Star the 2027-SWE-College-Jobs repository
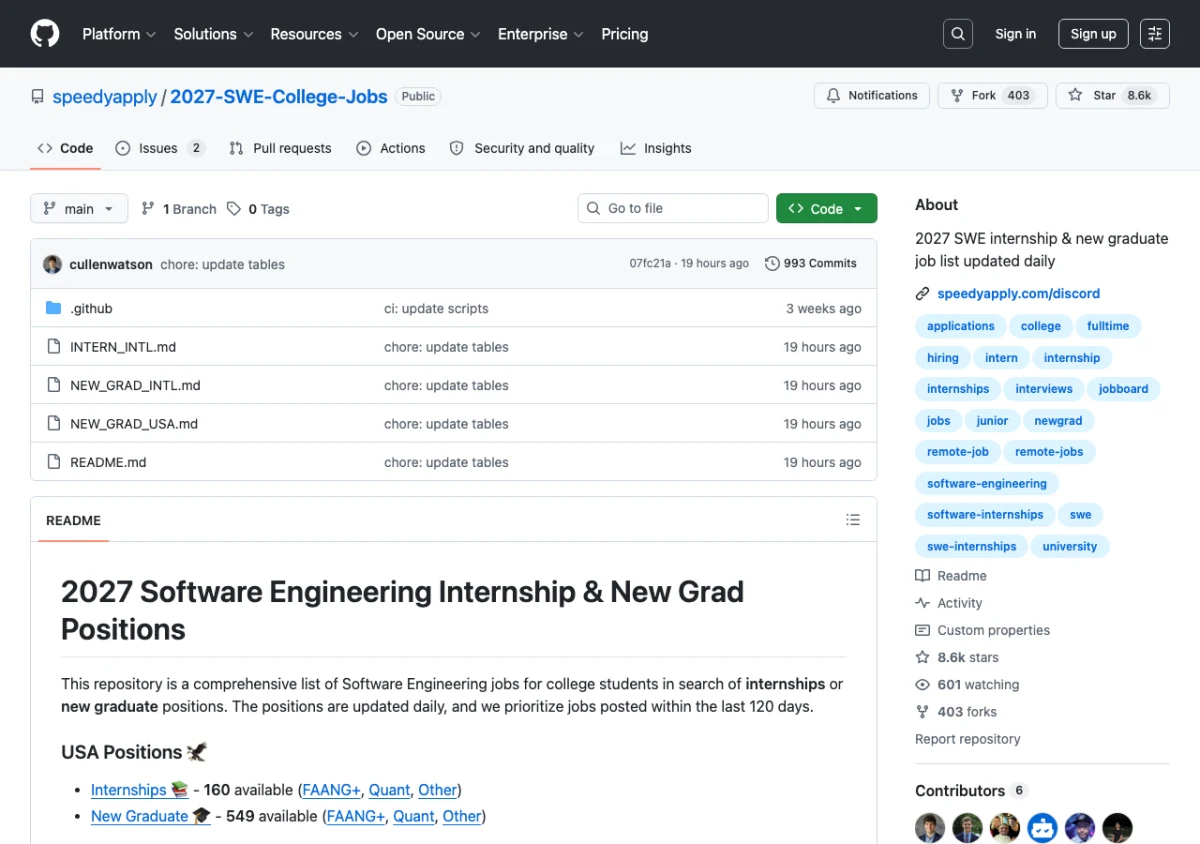 (x=1112, y=96)
